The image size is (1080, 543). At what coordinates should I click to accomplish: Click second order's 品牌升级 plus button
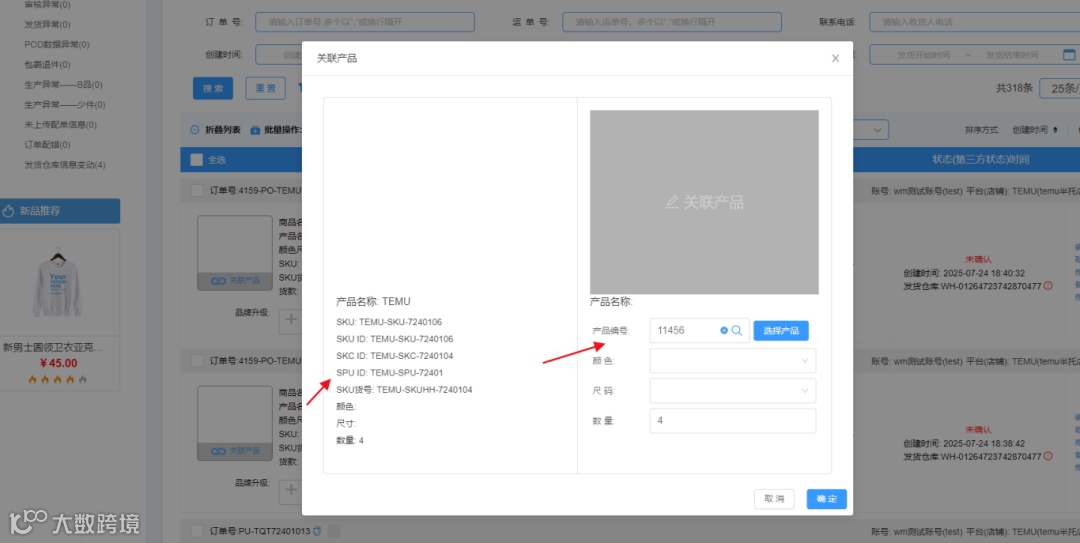pos(291,490)
